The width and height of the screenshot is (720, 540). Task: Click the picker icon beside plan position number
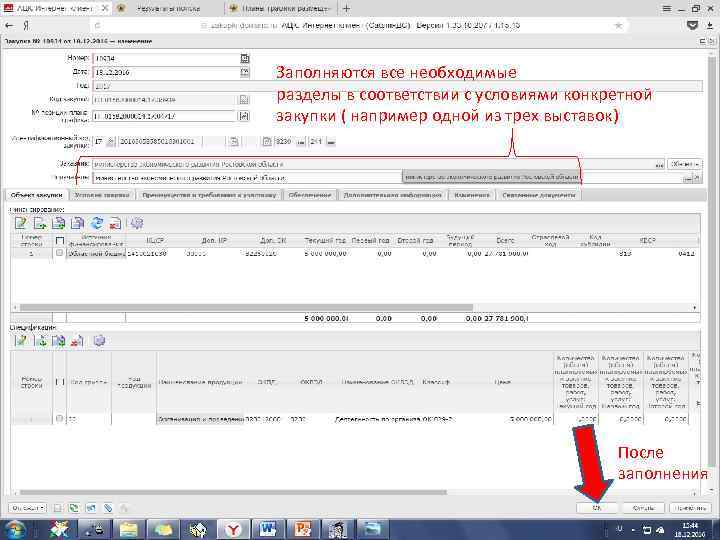244,116
